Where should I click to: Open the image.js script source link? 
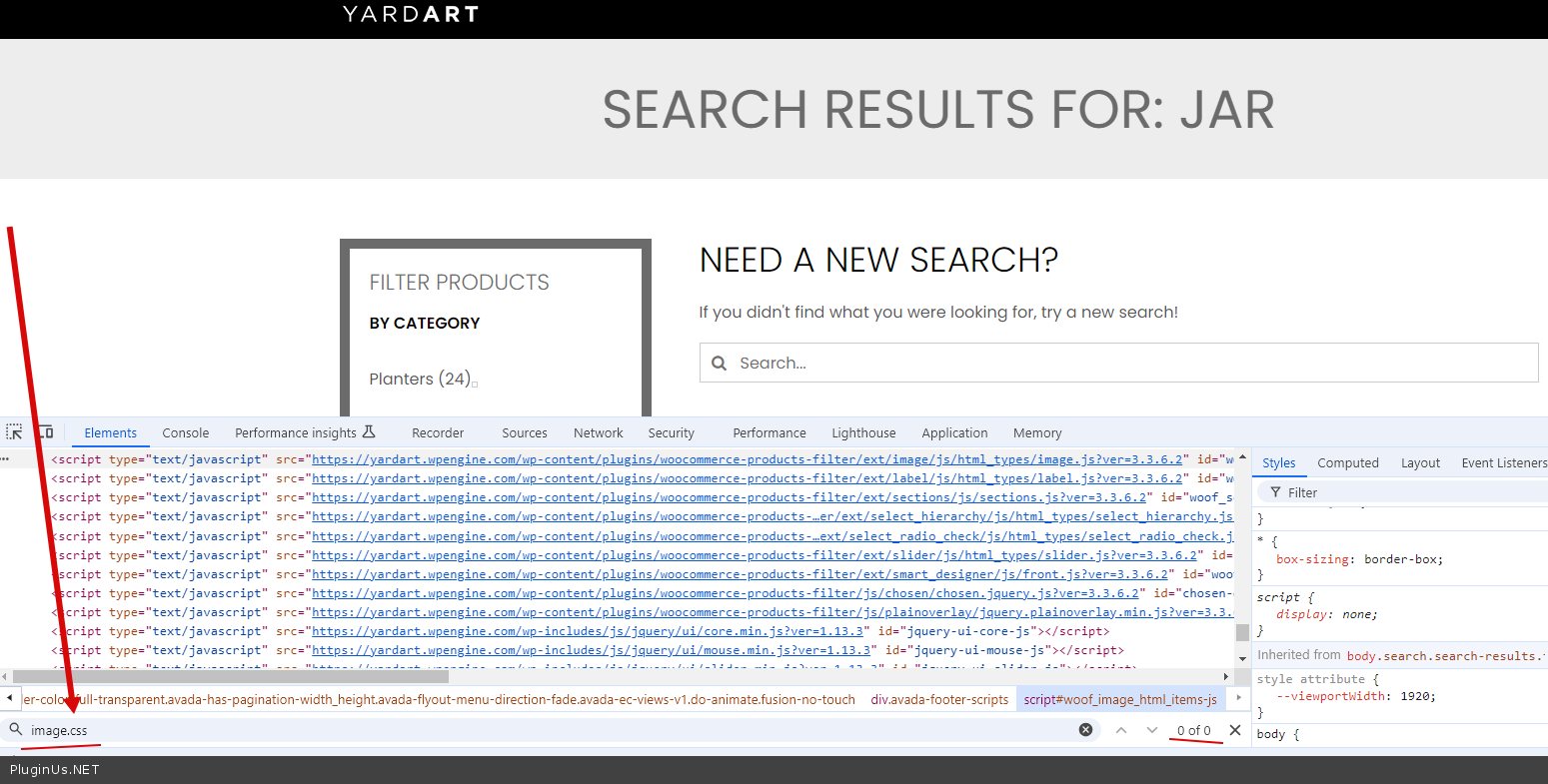coord(748,459)
